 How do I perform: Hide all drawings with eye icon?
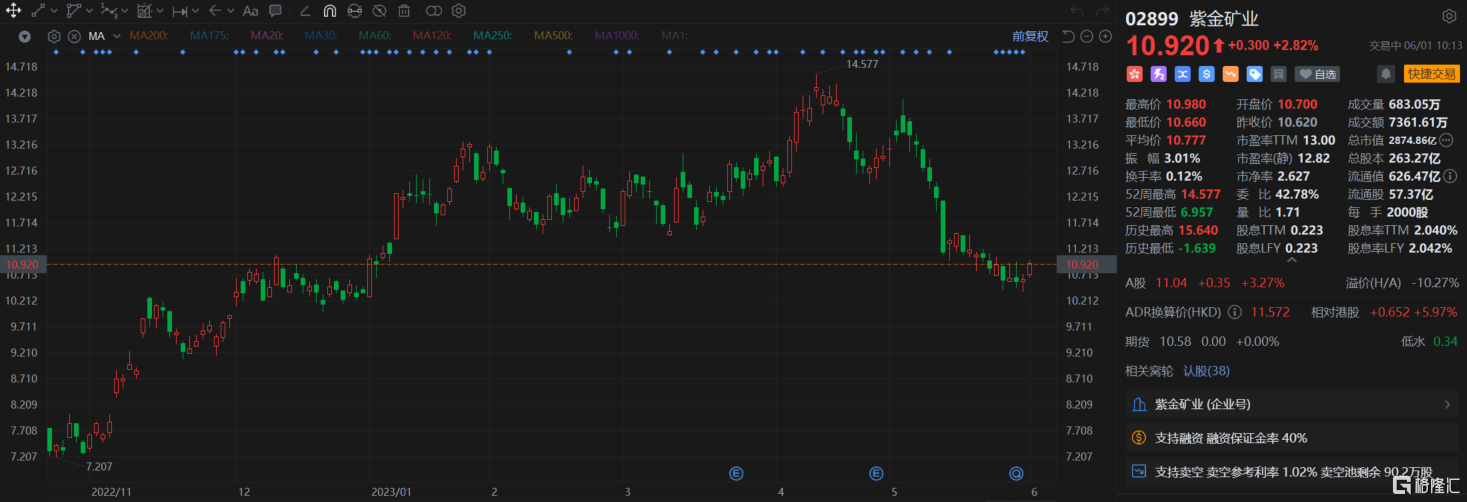coord(379,11)
